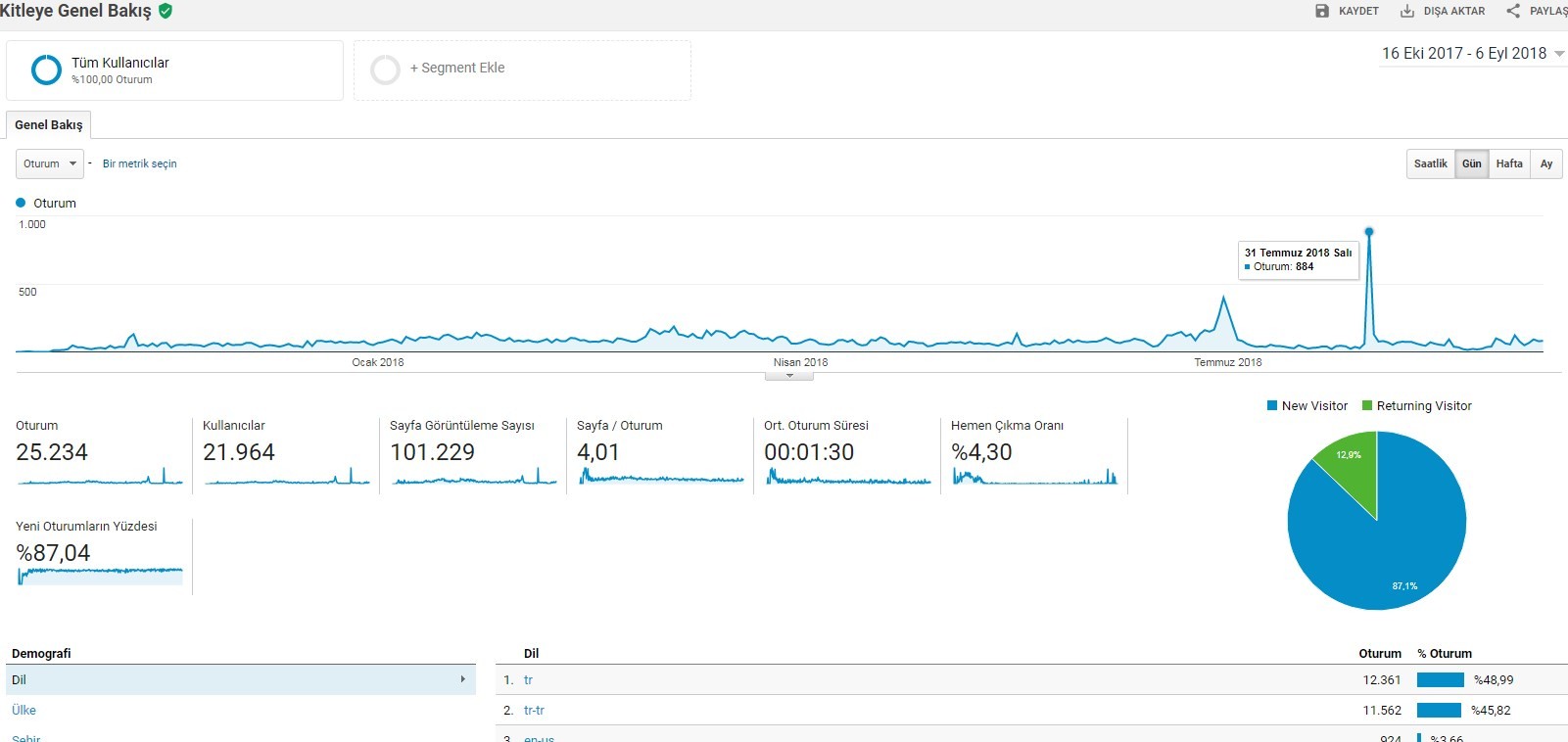Click the KAYDET save icon

pos(1322,11)
